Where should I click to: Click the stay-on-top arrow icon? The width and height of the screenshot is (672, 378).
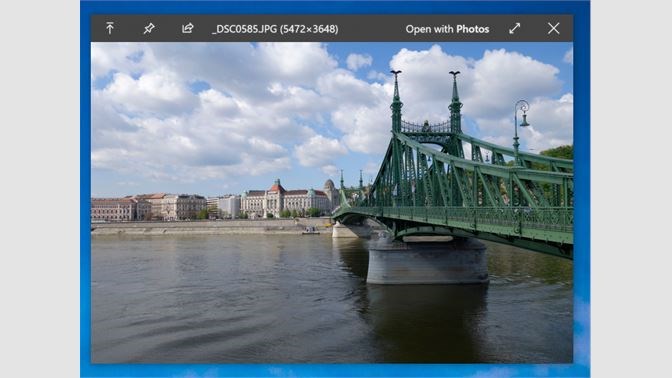[110, 28]
